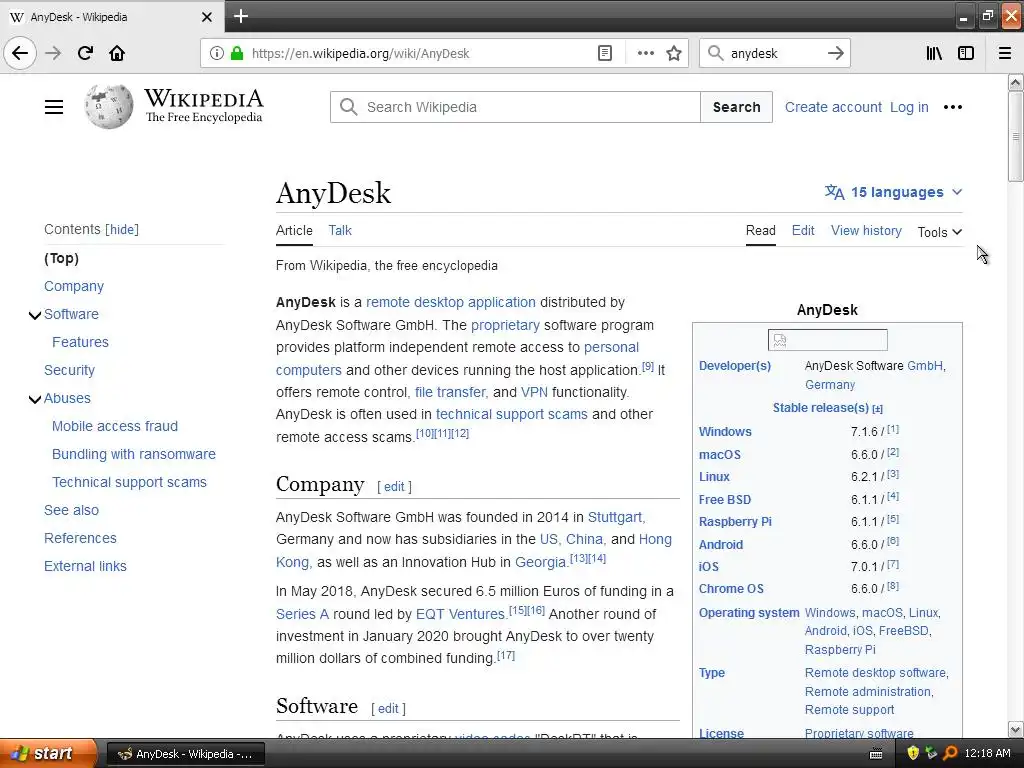Bookmark this page with the star icon

pyautogui.click(x=674, y=54)
